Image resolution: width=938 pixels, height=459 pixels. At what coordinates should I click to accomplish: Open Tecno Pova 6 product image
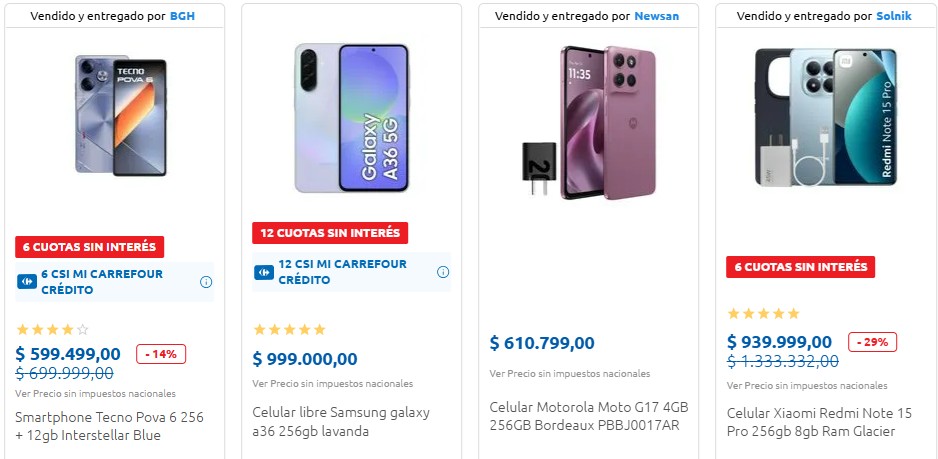pyautogui.click(x=121, y=115)
